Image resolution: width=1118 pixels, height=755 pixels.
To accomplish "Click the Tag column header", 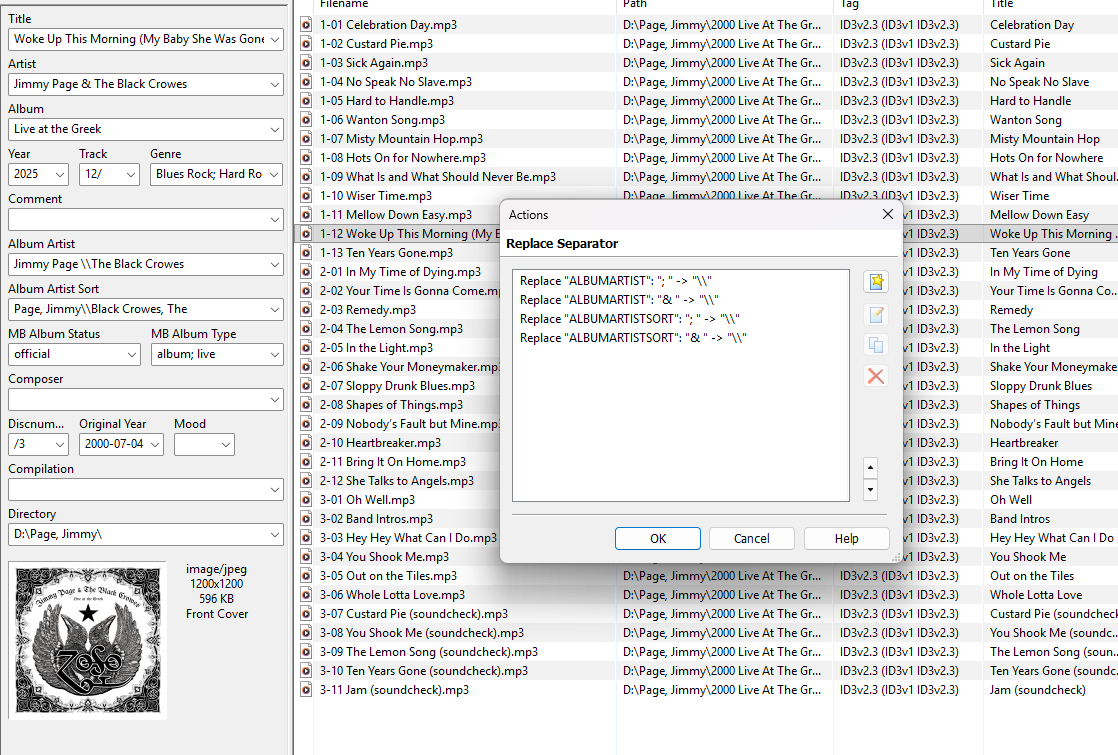I will coord(849,5).
